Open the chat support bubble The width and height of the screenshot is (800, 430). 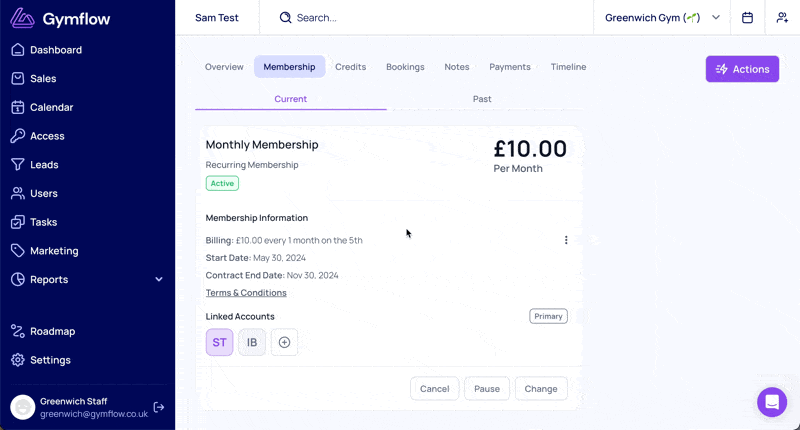[x=772, y=402]
